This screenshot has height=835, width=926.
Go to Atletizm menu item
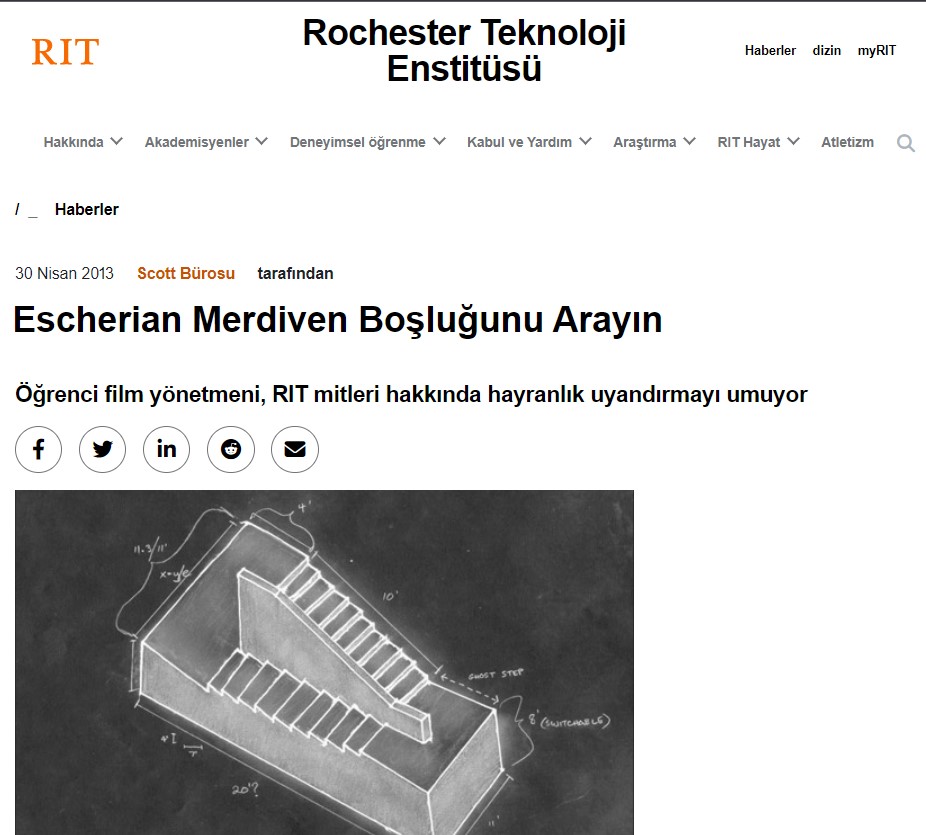847,142
